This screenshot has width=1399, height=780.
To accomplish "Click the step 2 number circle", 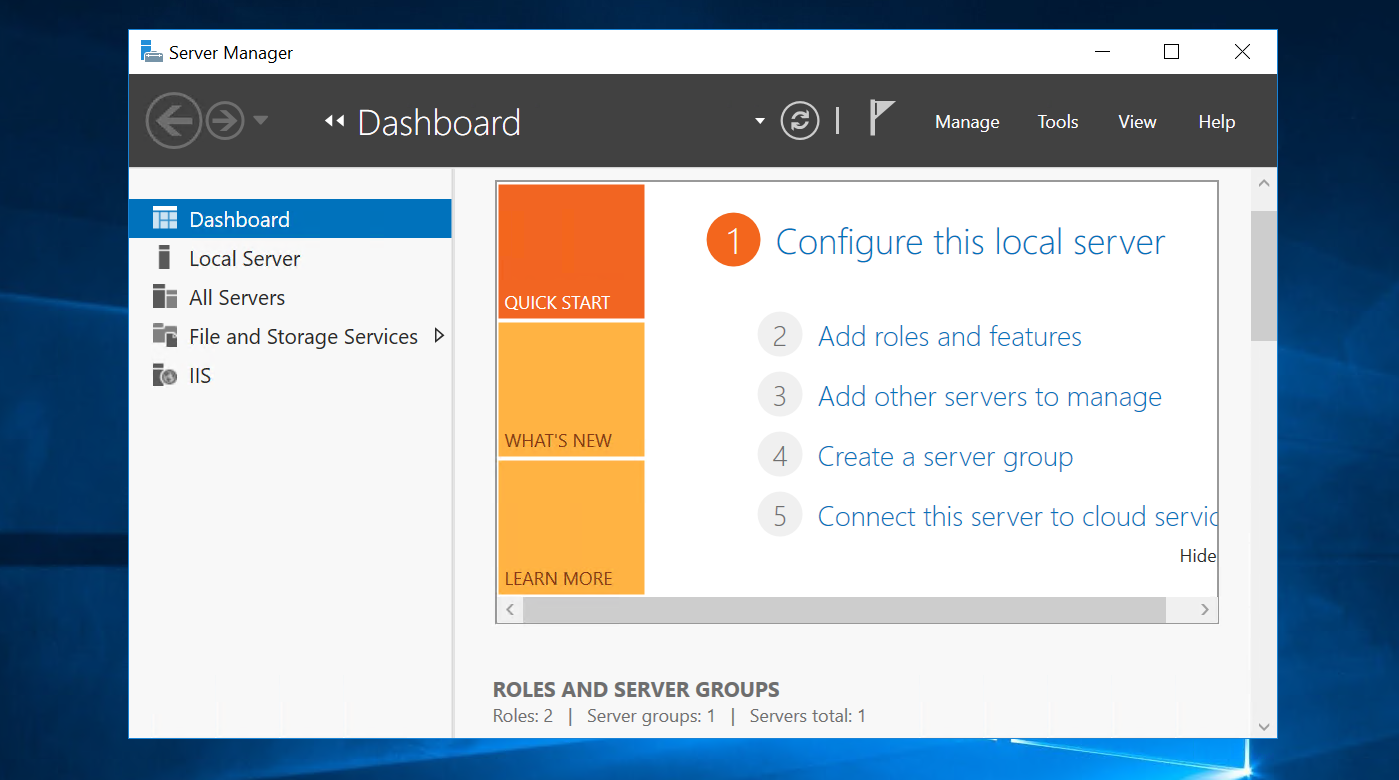I will click(780, 336).
